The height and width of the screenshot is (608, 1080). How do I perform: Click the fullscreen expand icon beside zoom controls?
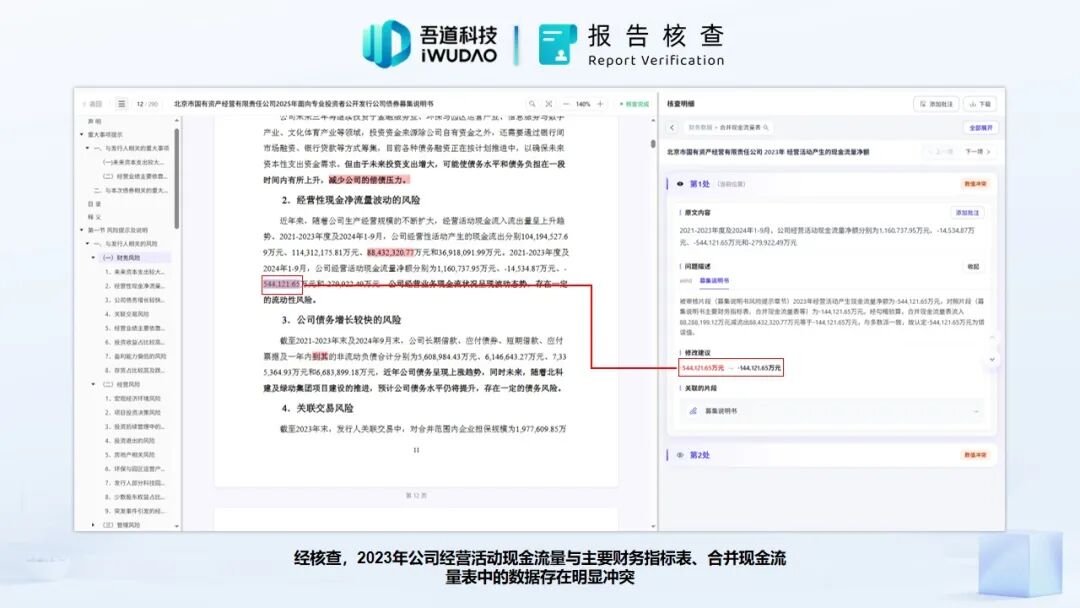coord(549,104)
